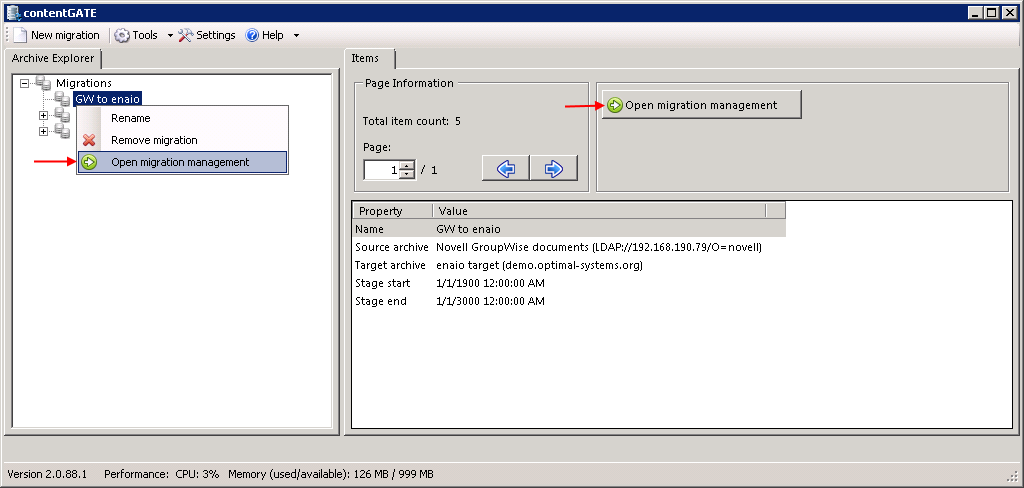
Task: Click the Property column header
Action: point(392,211)
